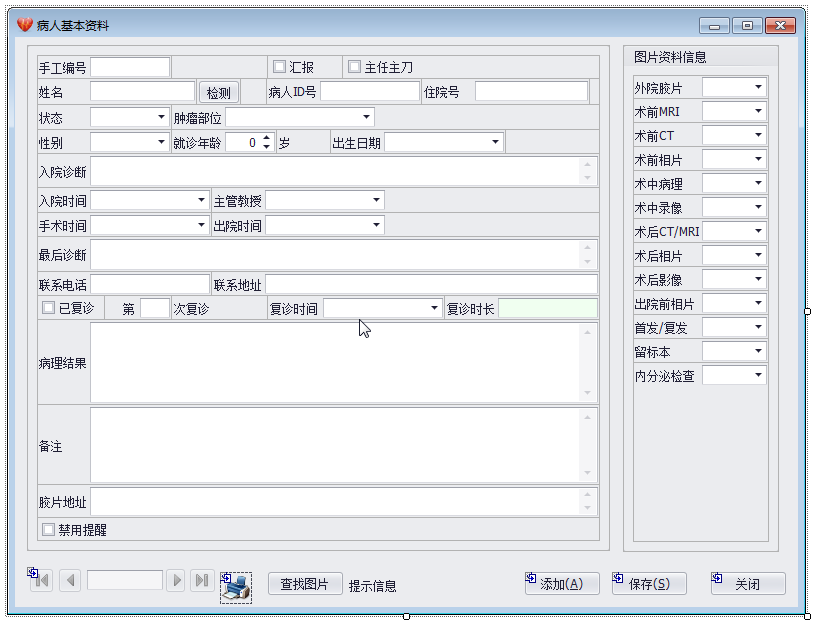This screenshot has width=819, height=625.
Task: Click the 图片资料信息 header
Action: click(670, 57)
